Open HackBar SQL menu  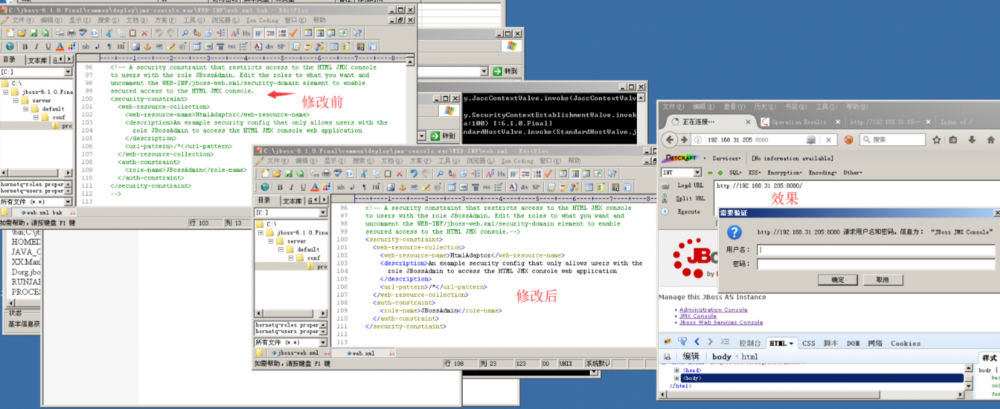point(735,172)
